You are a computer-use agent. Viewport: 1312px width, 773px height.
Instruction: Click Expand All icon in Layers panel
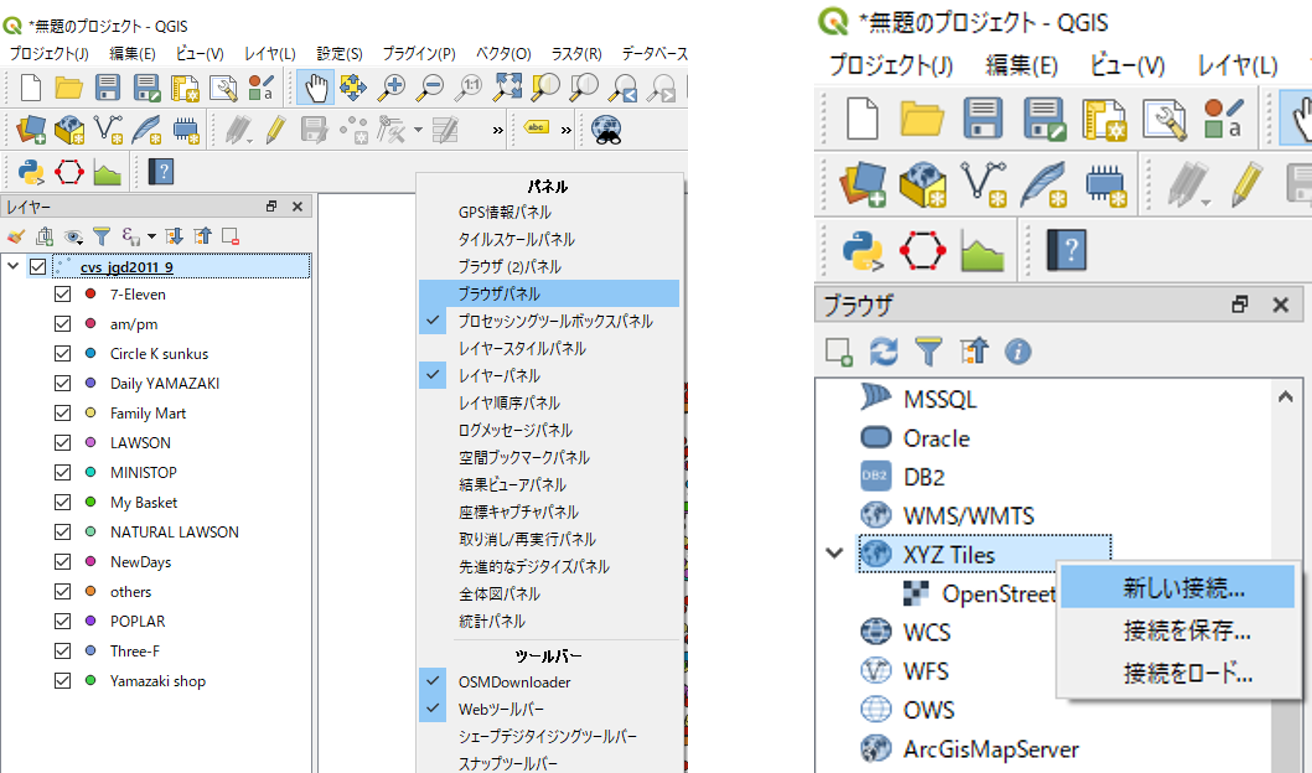[x=174, y=236]
